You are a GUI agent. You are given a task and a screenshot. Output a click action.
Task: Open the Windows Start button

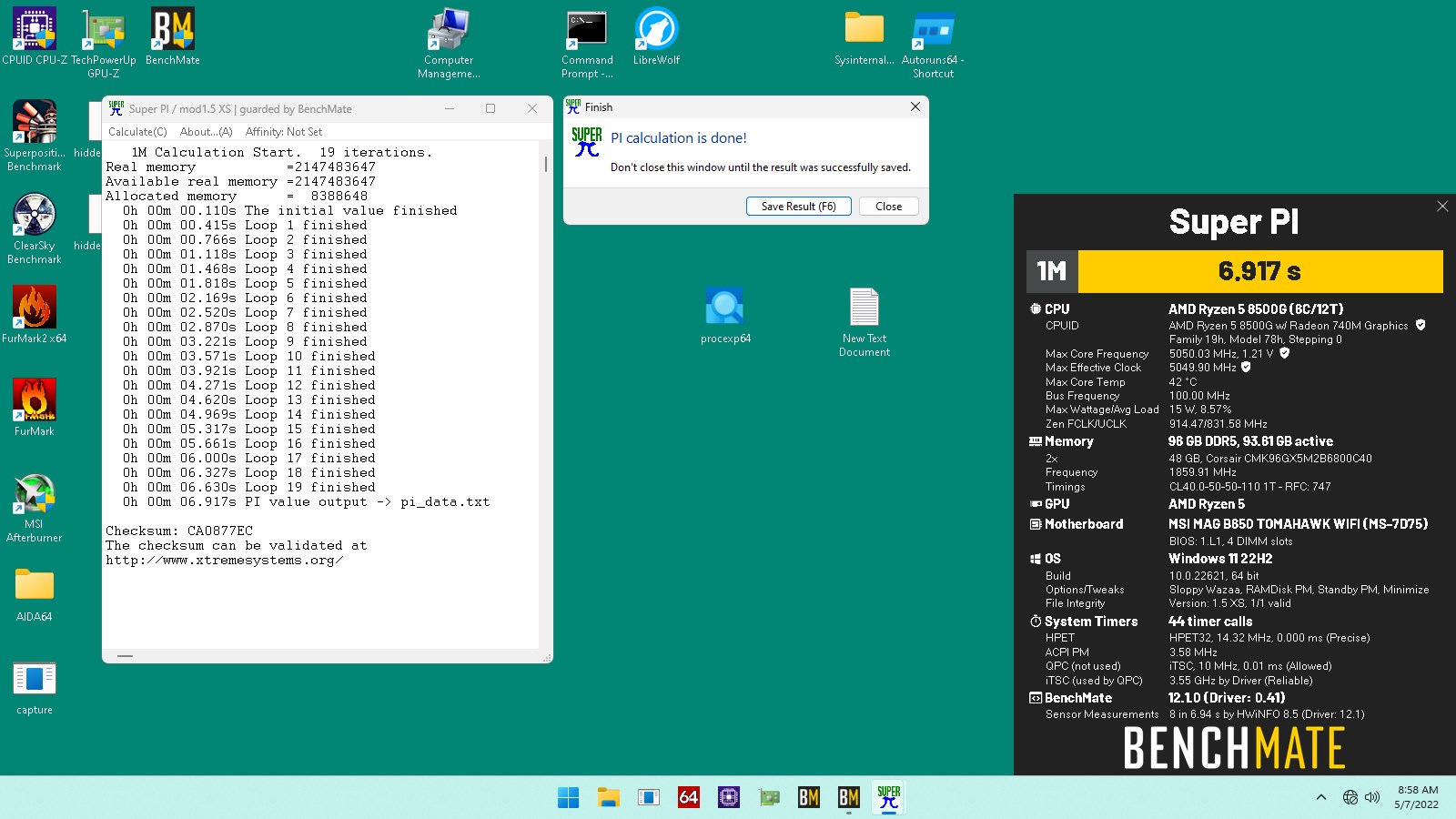coord(568,797)
